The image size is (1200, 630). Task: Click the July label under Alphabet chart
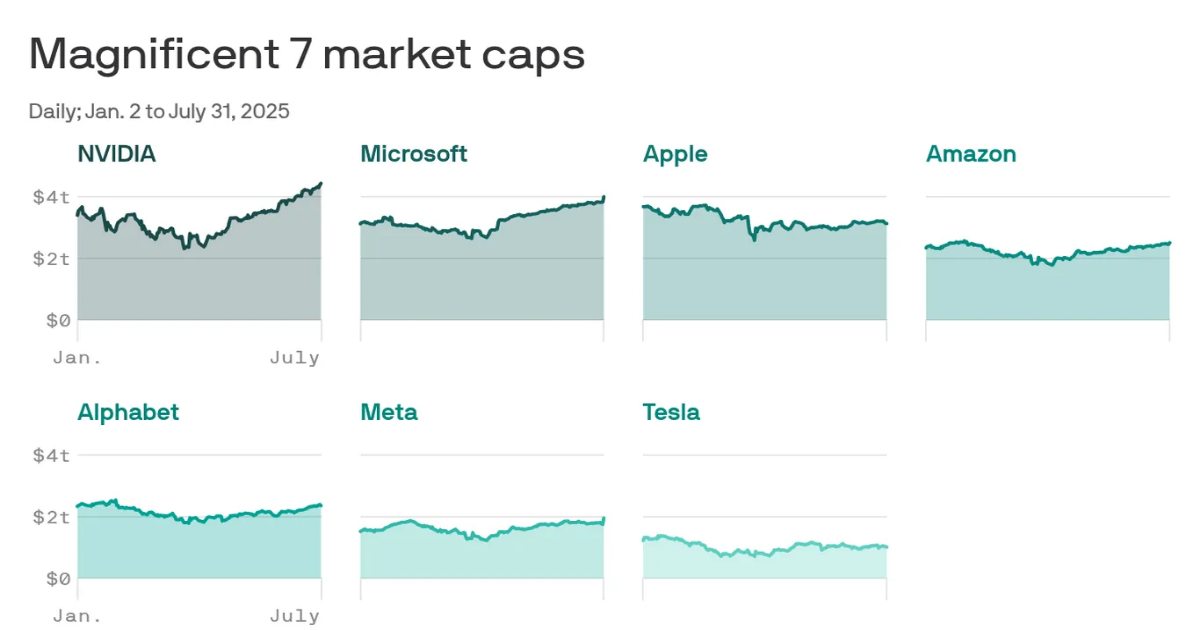(x=294, y=616)
